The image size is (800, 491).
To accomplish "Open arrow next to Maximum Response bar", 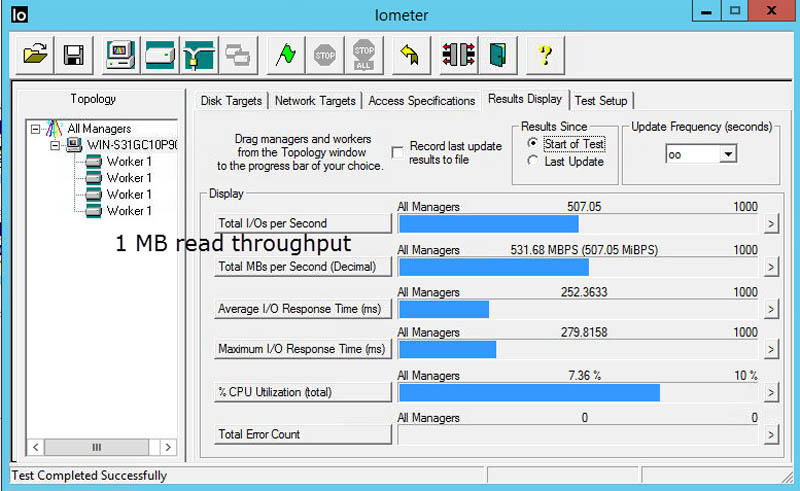I will coord(771,350).
